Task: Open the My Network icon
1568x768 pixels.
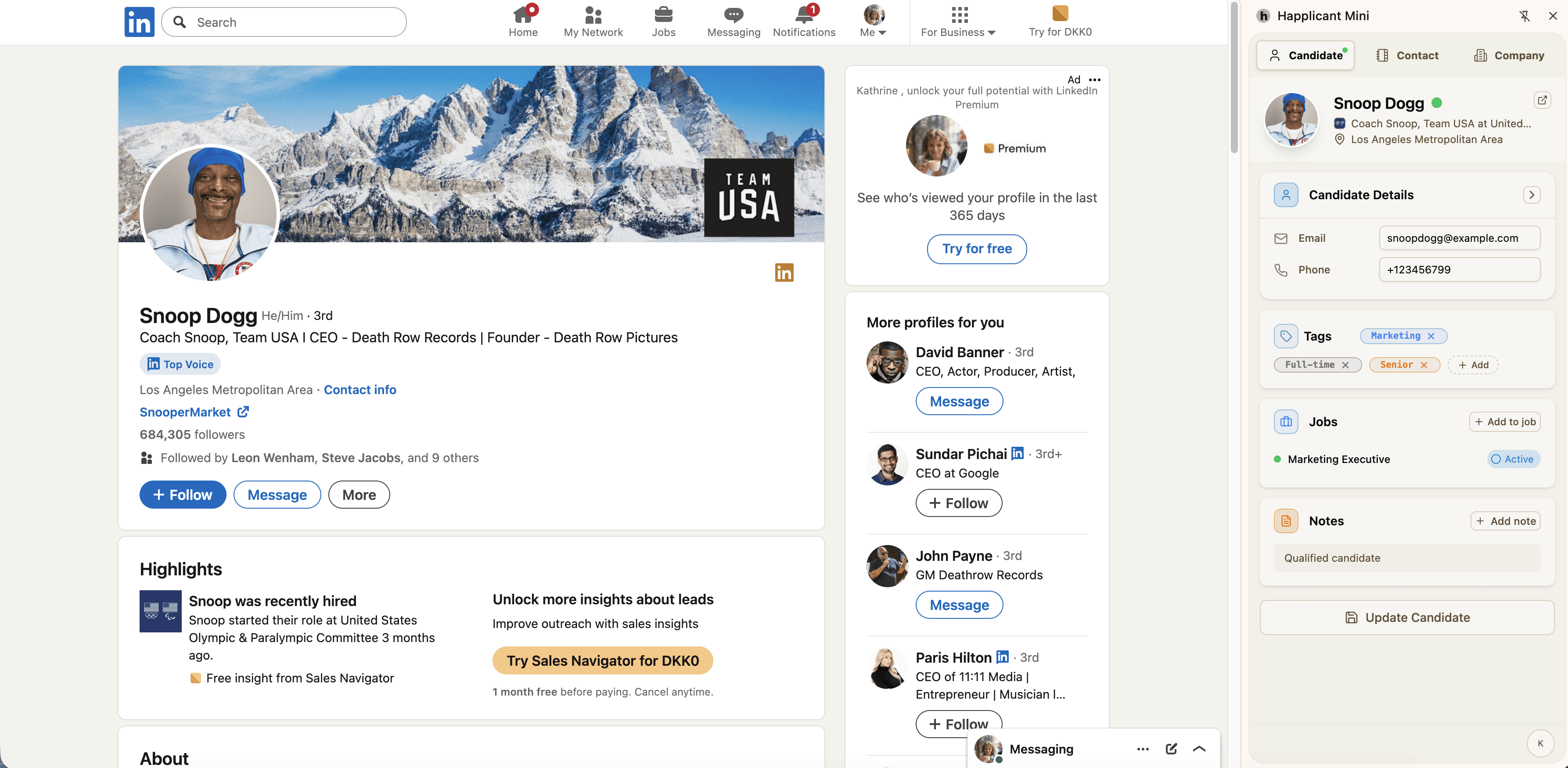Action: point(592,14)
